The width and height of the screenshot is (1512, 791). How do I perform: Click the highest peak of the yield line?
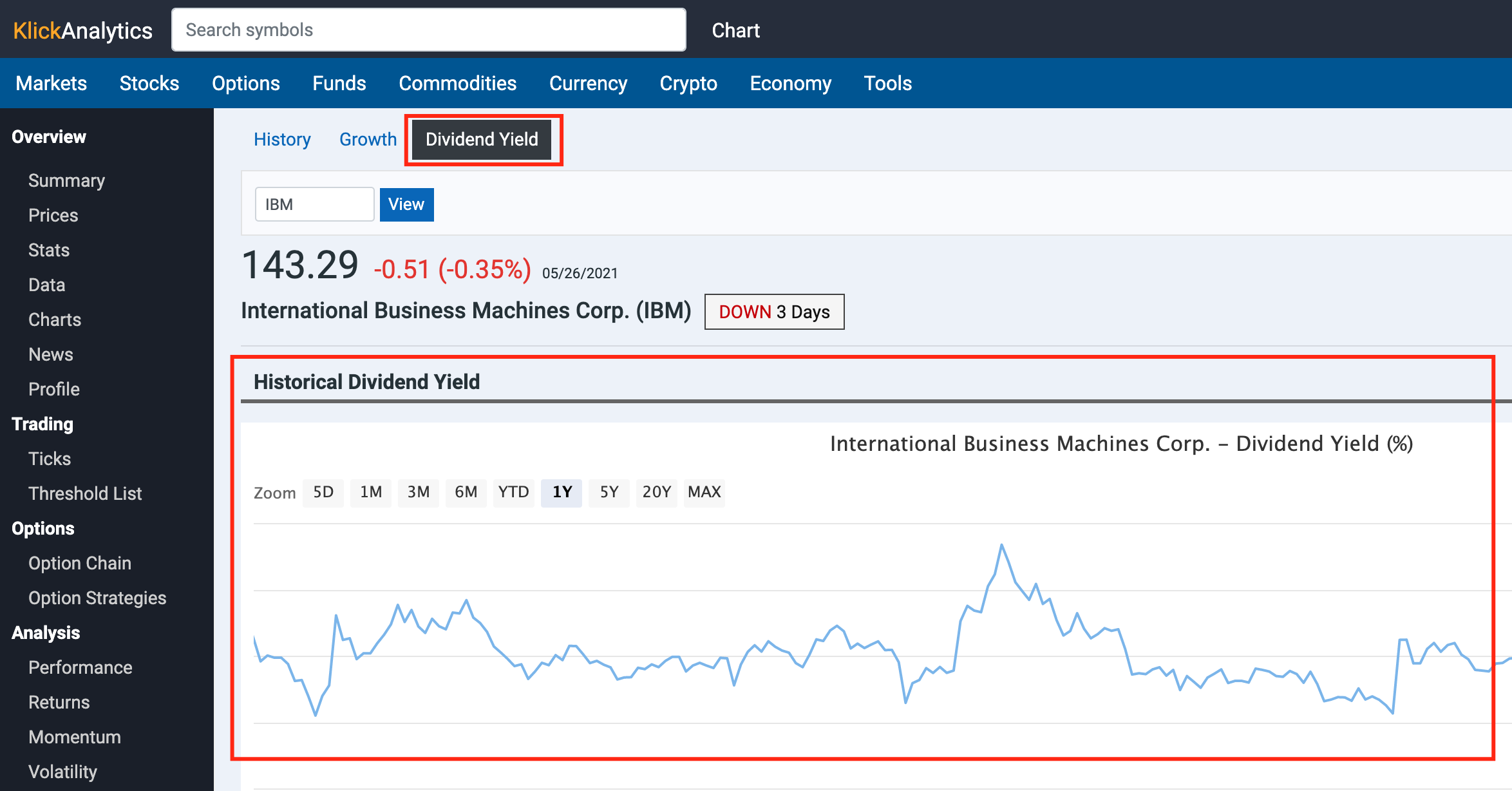(x=1001, y=546)
